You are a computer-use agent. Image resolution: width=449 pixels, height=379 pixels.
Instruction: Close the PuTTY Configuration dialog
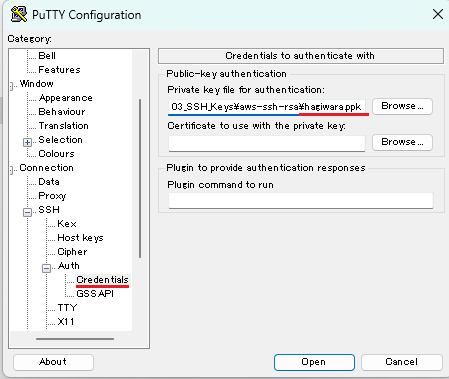(437, 14)
